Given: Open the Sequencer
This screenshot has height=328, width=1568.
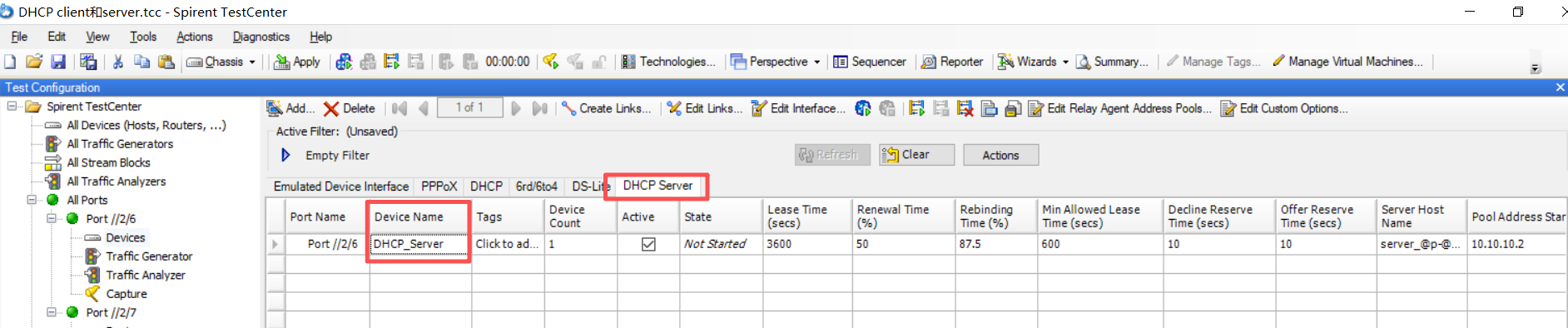Looking at the screenshot, I should click(x=870, y=62).
